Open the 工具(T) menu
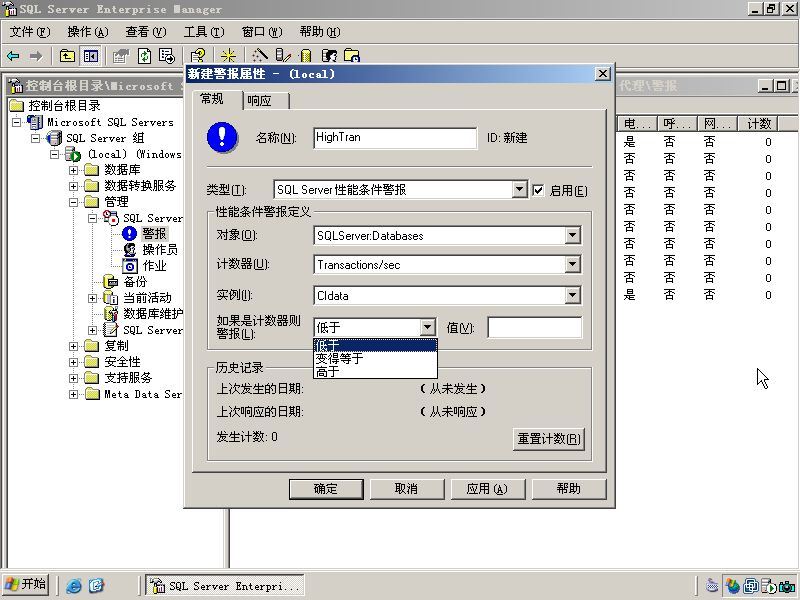Image resolution: width=800 pixels, height=600 pixels. click(204, 32)
